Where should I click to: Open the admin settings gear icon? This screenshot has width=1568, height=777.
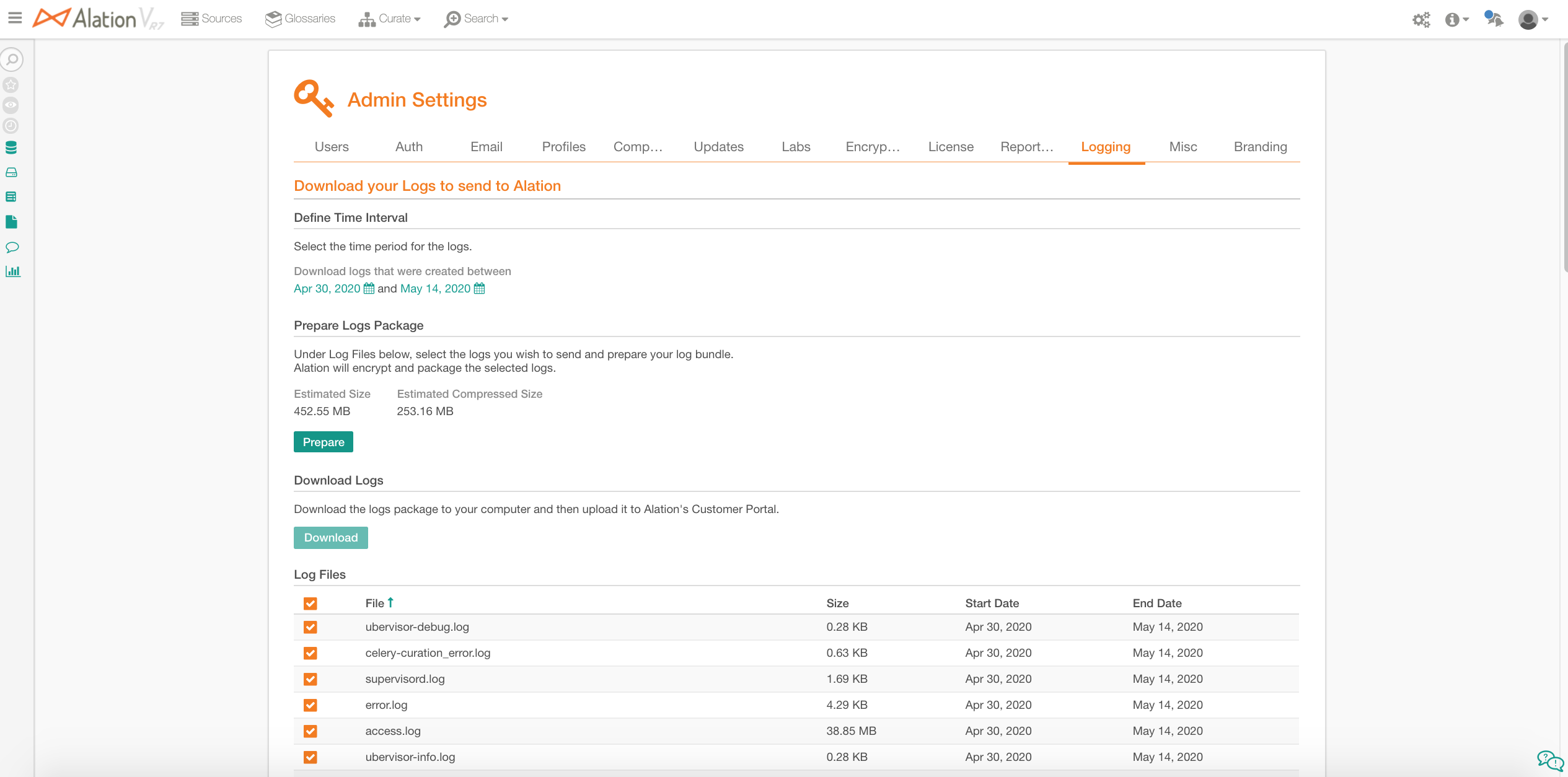point(1421,19)
